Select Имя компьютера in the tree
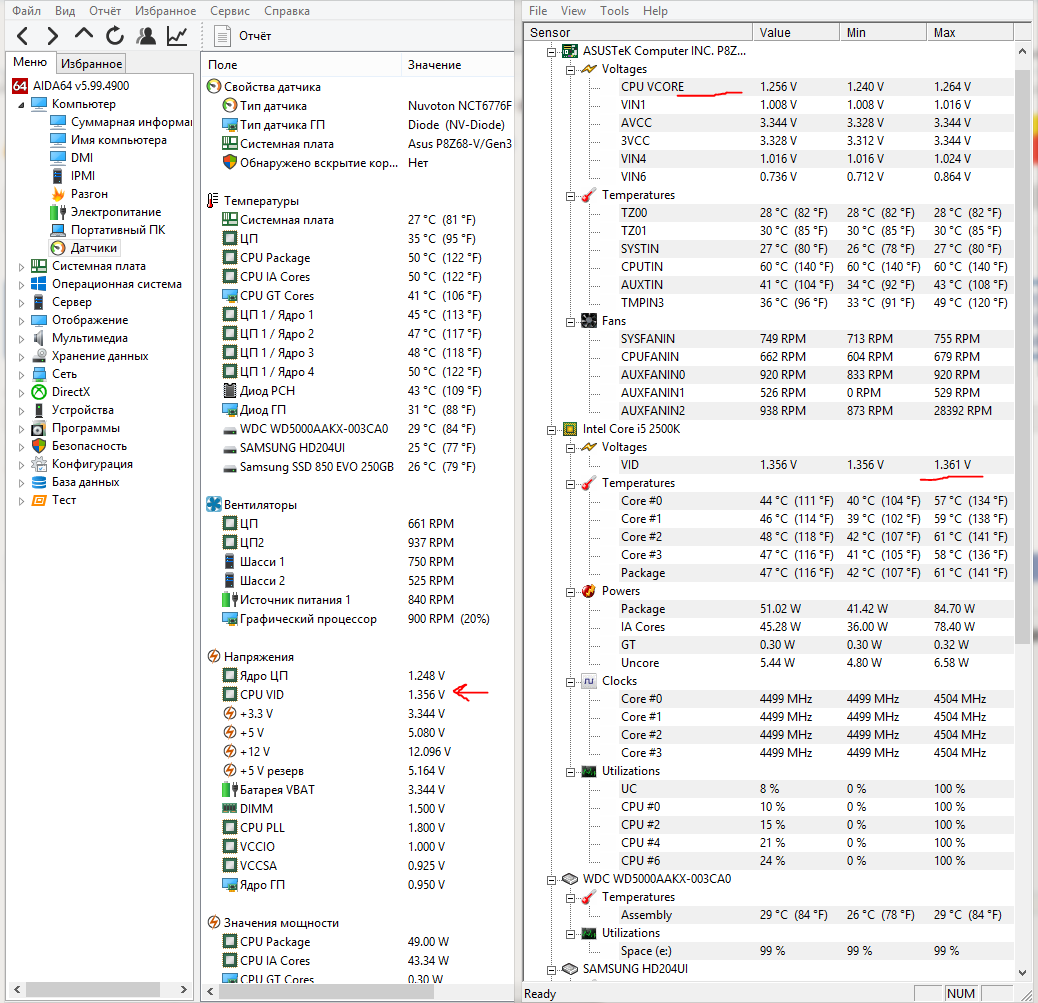This screenshot has width=1038, height=1003. coord(109,140)
